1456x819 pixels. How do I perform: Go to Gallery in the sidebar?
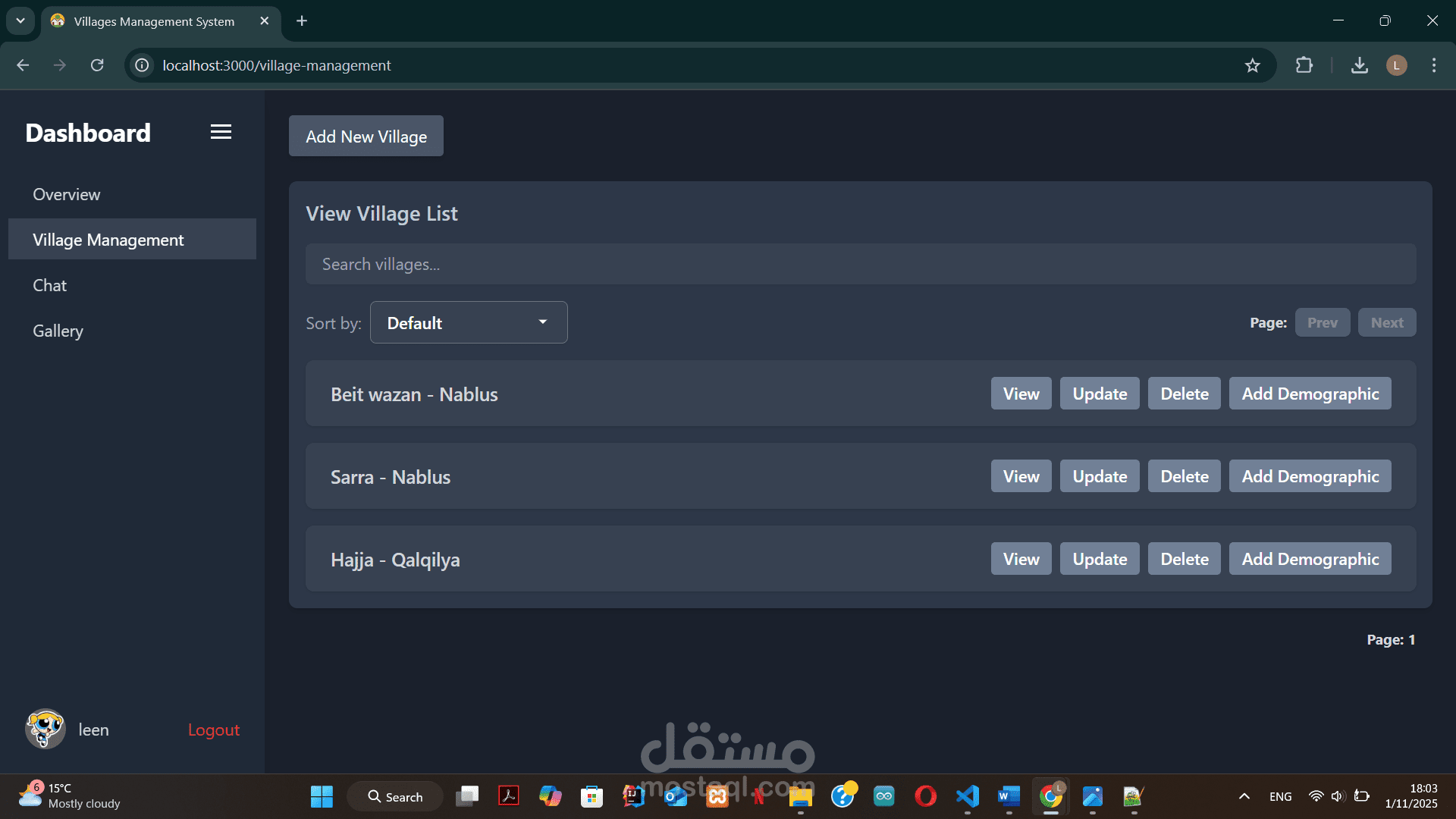58,331
